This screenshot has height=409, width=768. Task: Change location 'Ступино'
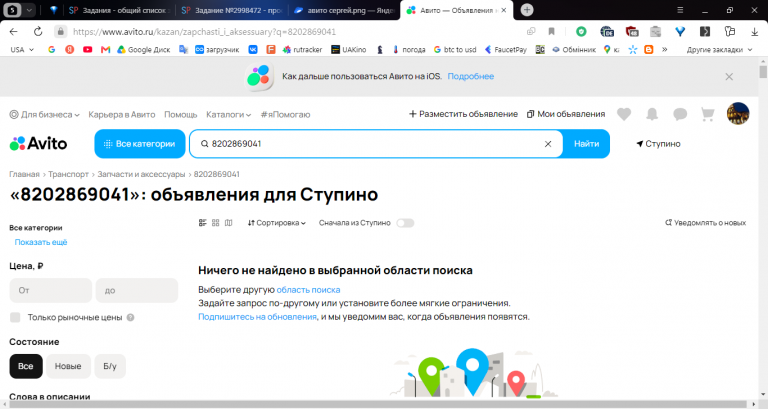coord(658,144)
